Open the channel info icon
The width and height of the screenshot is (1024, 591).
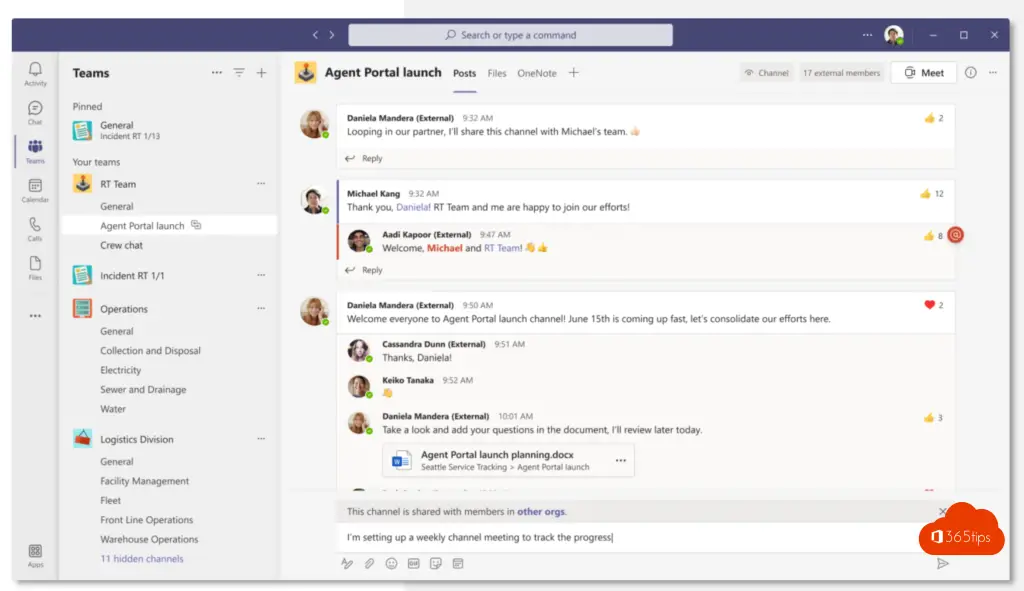971,72
